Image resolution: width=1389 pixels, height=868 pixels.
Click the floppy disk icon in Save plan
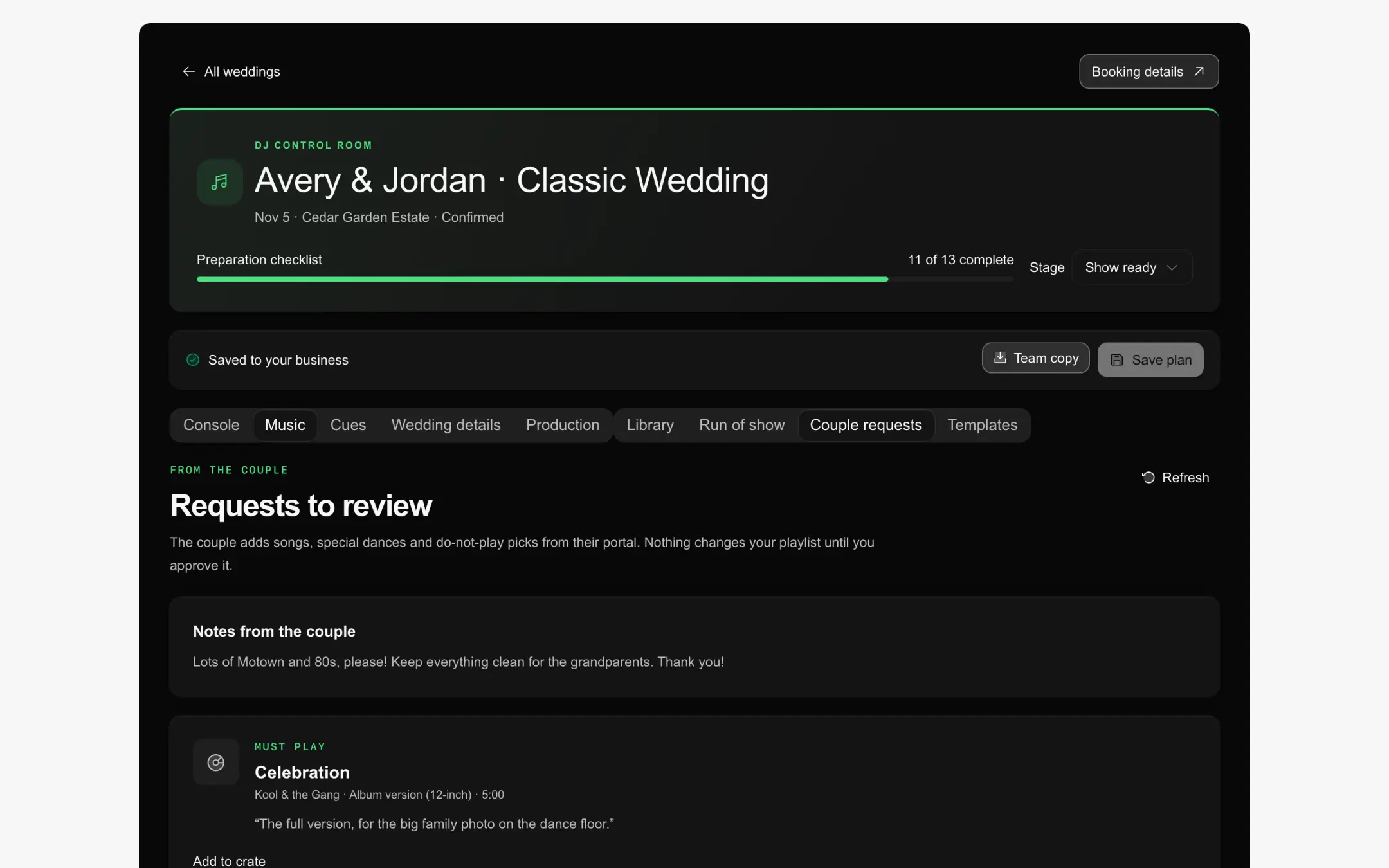1117,360
